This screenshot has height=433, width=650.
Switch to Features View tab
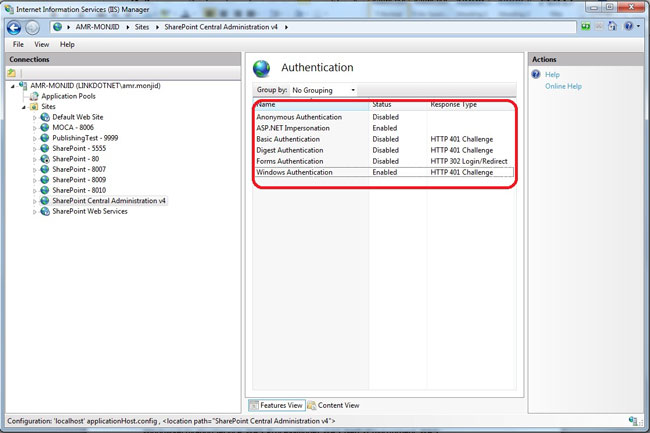[x=276, y=405]
